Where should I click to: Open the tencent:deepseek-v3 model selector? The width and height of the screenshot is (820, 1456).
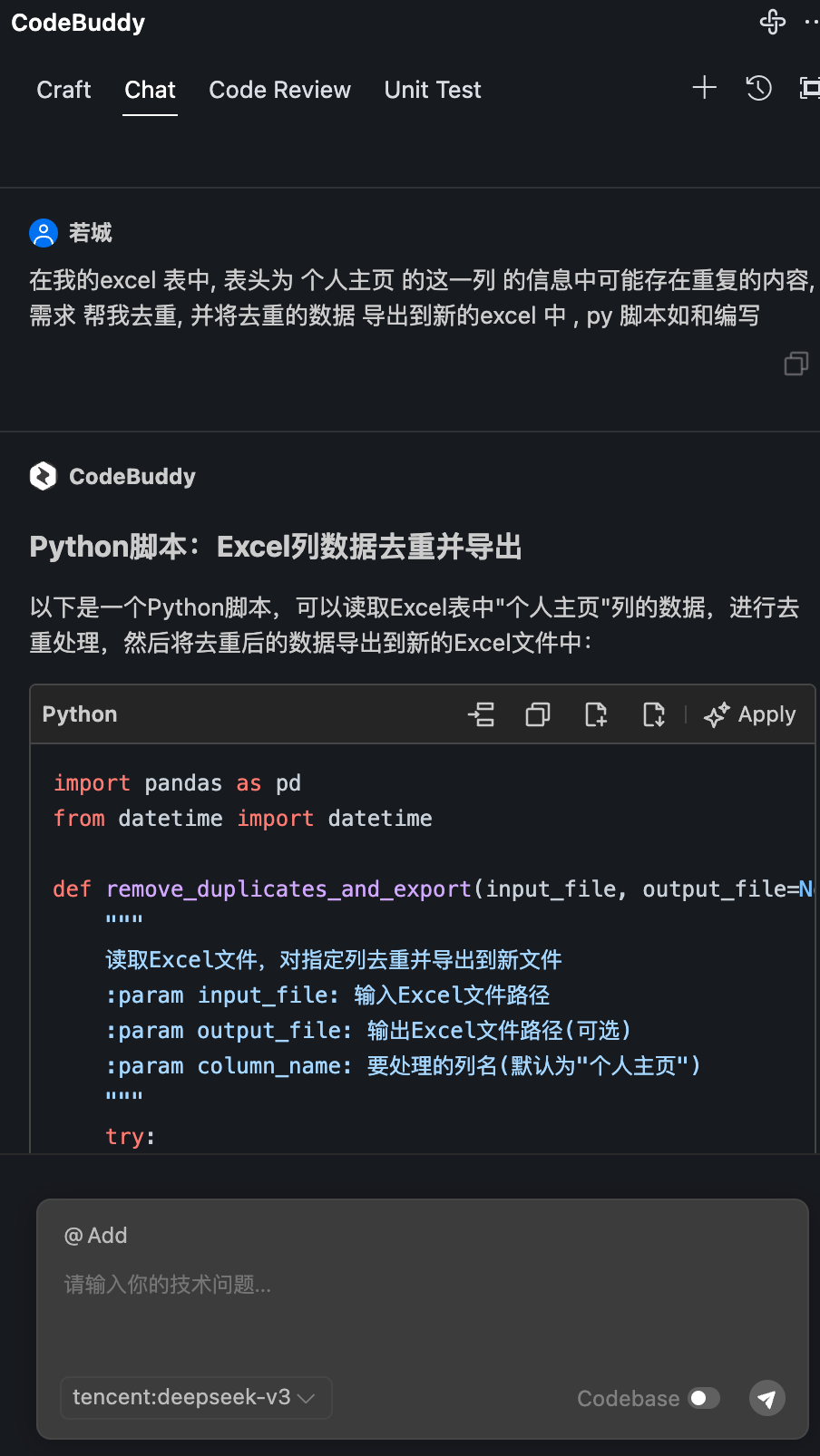tap(195, 1398)
